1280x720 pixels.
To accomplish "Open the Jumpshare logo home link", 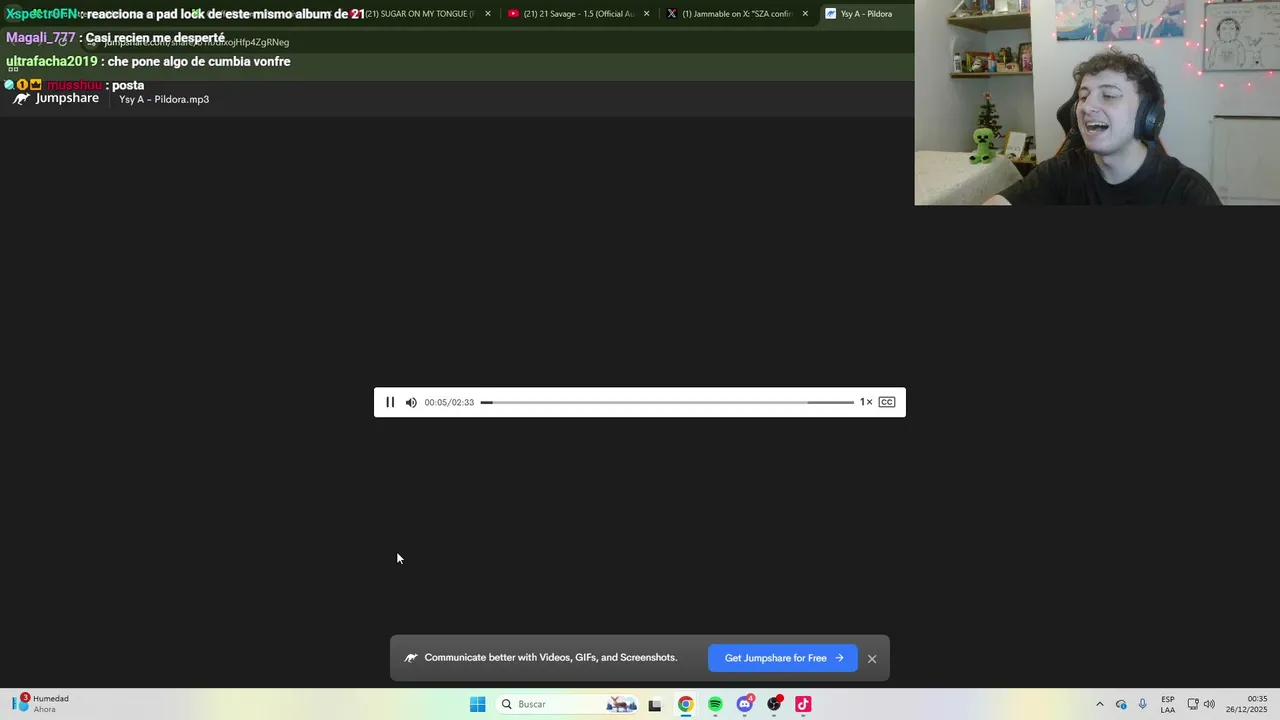I will pyautogui.click(x=56, y=98).
